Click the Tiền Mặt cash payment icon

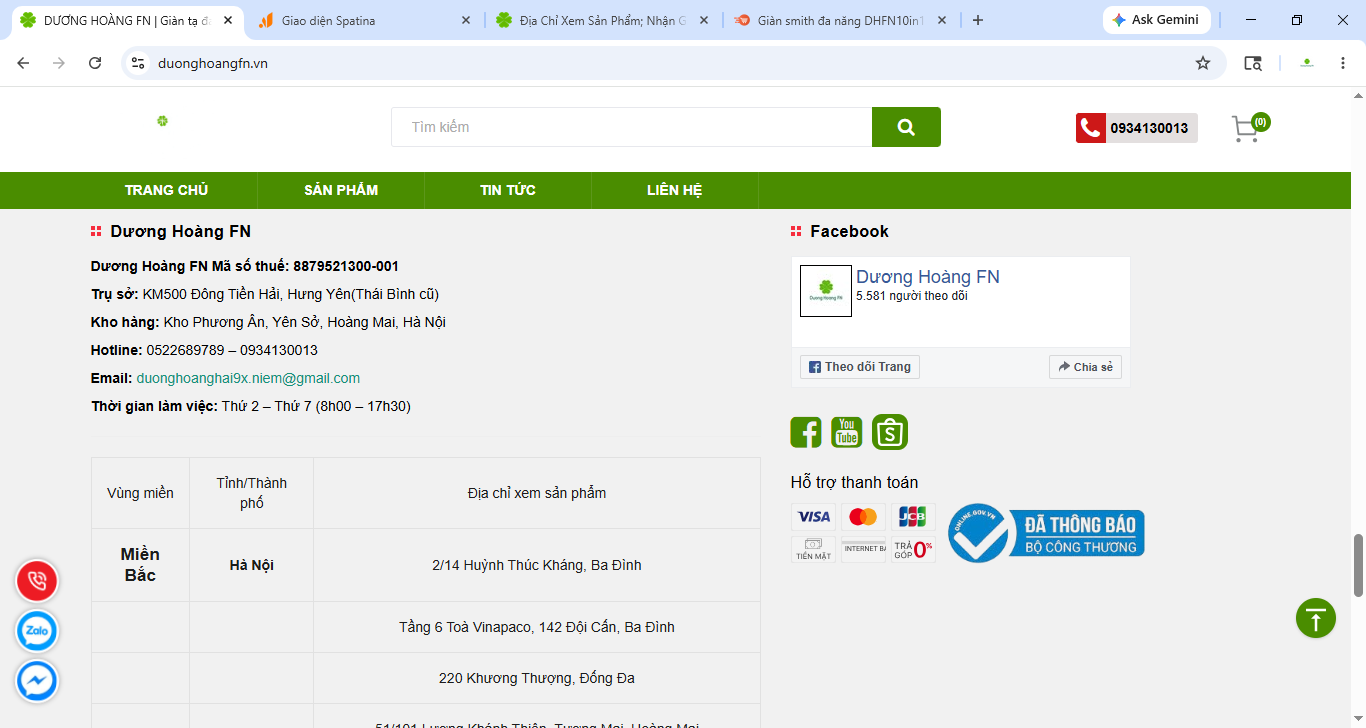pyautogui.click(x=813, y=549)
